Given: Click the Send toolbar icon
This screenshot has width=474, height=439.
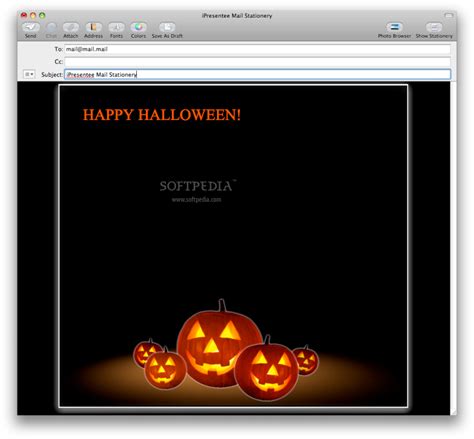Looking at the screenshot, I should pos(30,27).
